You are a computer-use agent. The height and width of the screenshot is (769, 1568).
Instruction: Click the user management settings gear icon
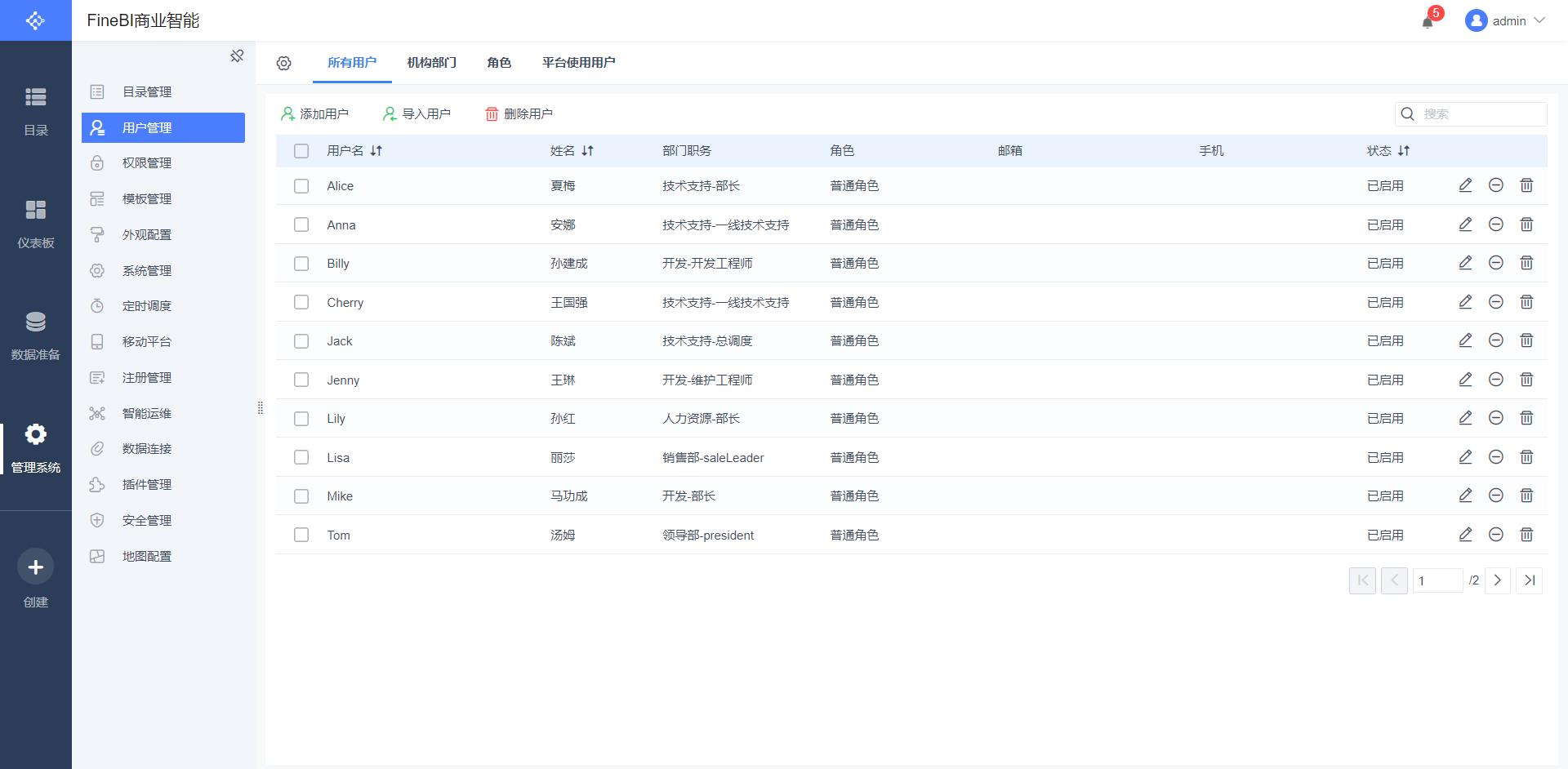pyautogui.click(x=283, y=62)
